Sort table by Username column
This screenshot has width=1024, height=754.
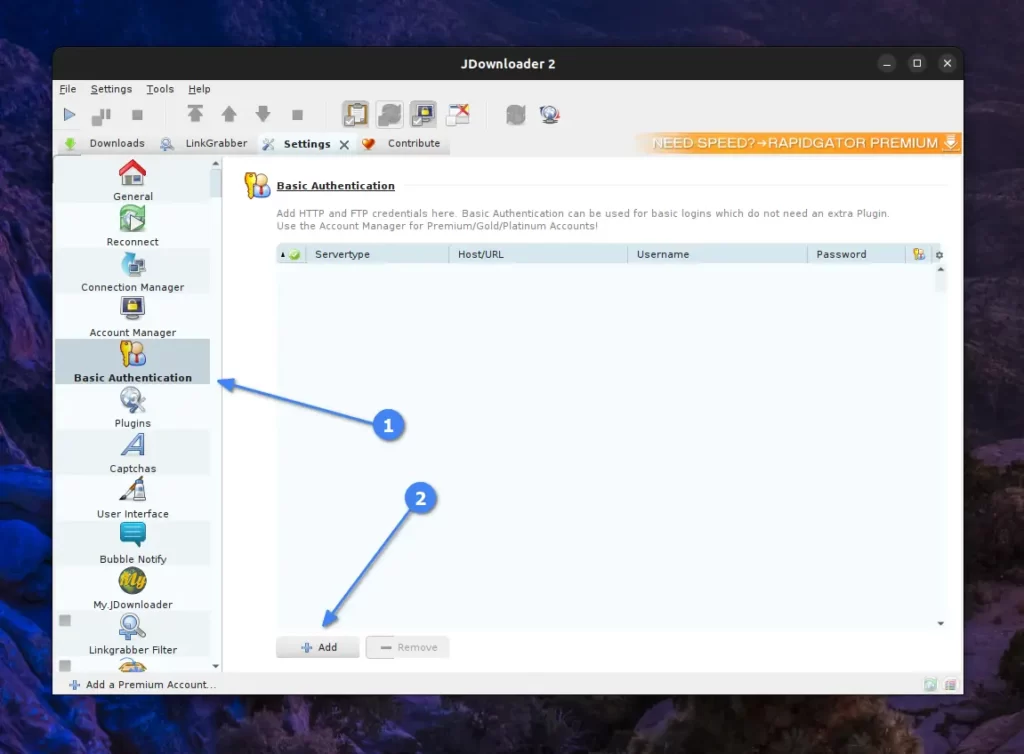pyautogui.click(x=718, y=255)
